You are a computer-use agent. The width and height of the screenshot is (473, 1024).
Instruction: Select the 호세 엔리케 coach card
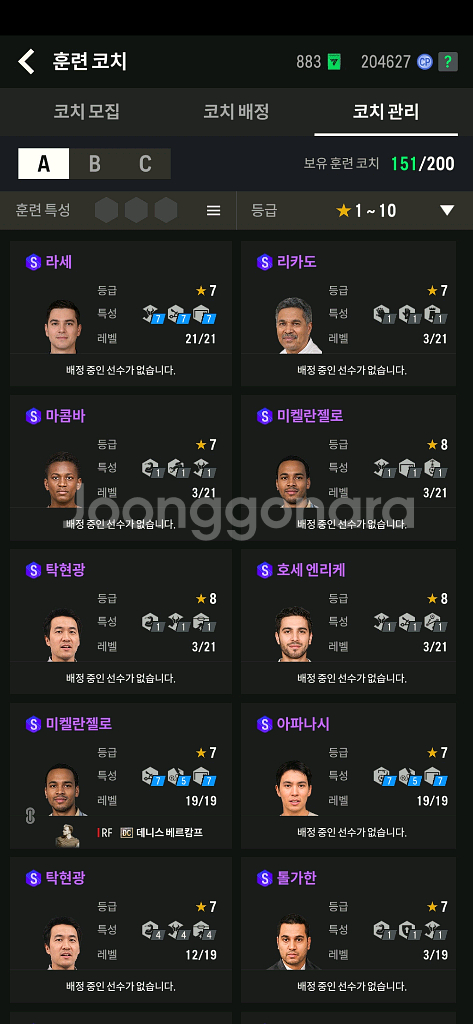[348, 621]
